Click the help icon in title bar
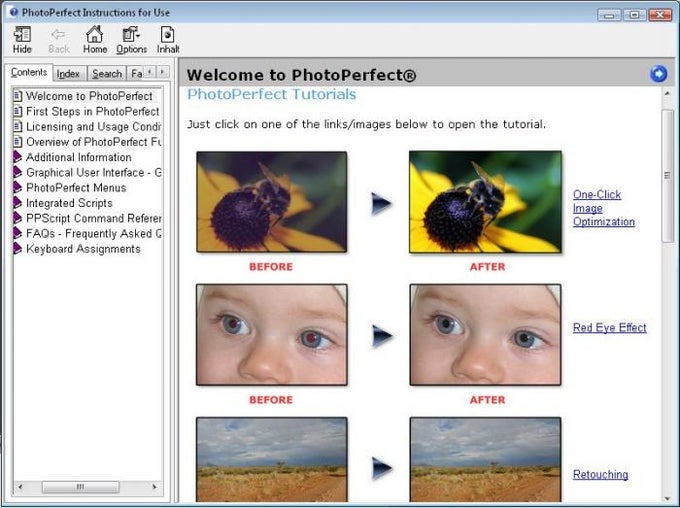 tap(13, 12)
